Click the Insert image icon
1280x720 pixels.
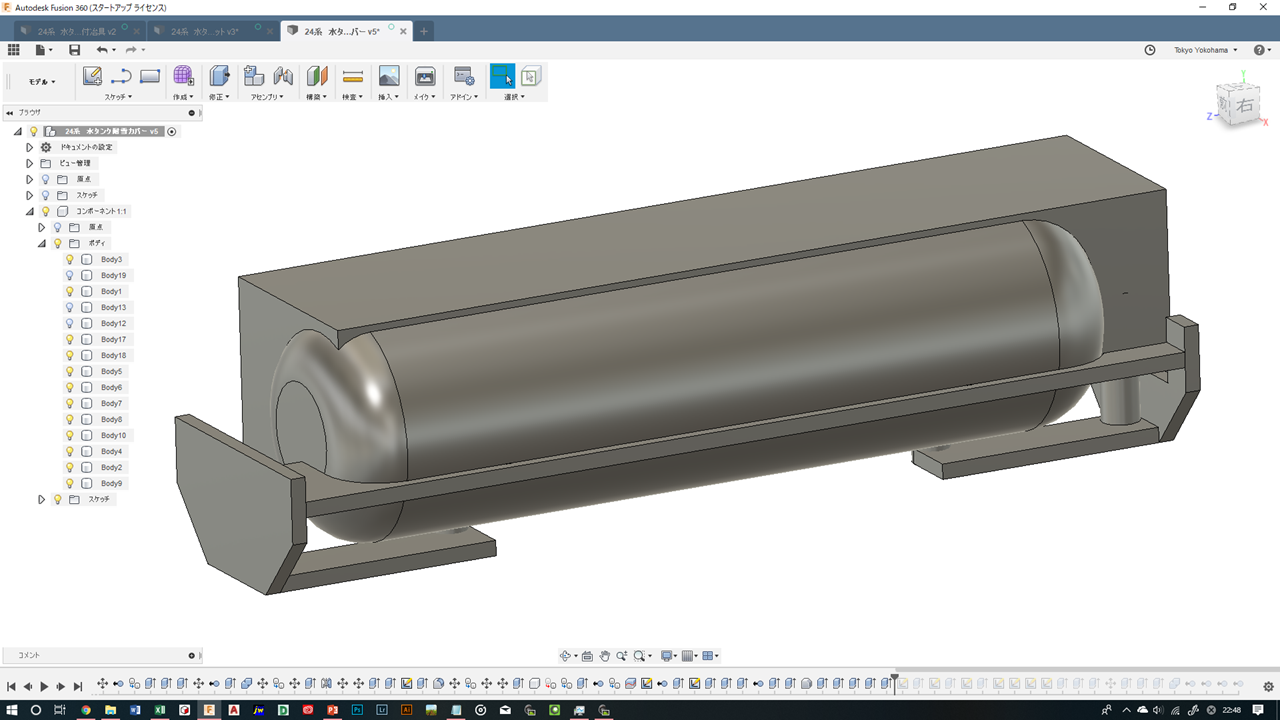[389, 76]
